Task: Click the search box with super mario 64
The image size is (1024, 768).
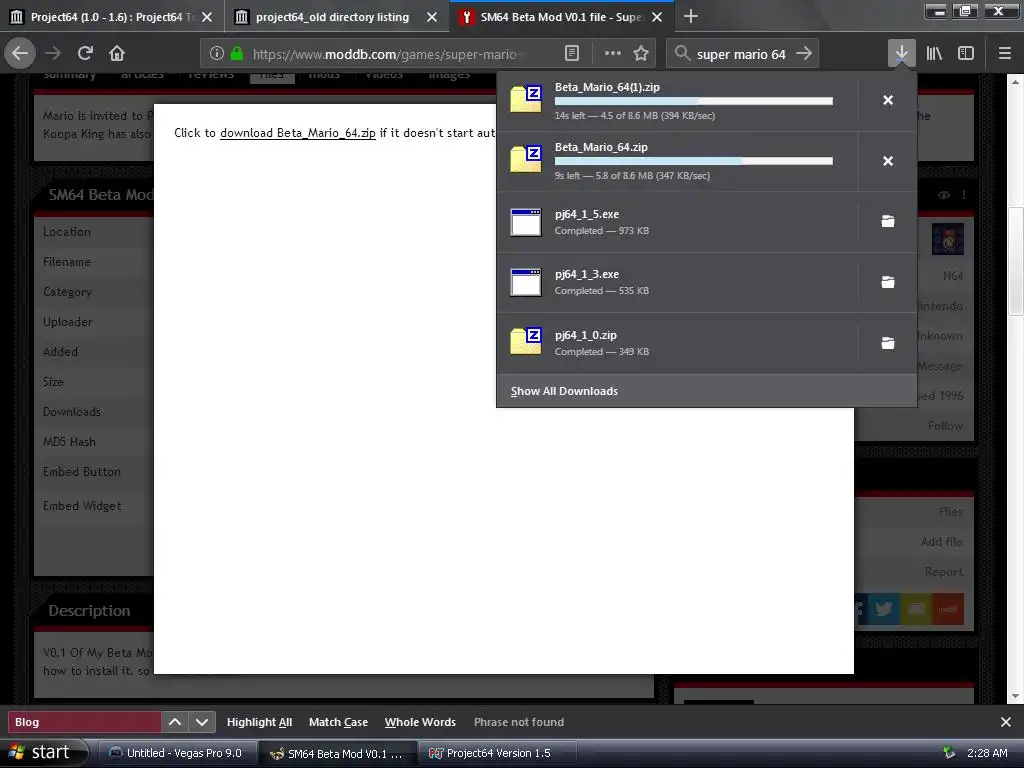Action: point(741,54)
